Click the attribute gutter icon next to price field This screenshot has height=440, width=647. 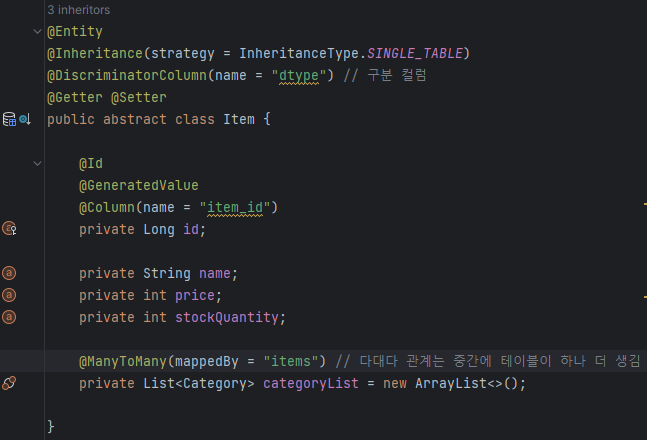click(9, 295)
